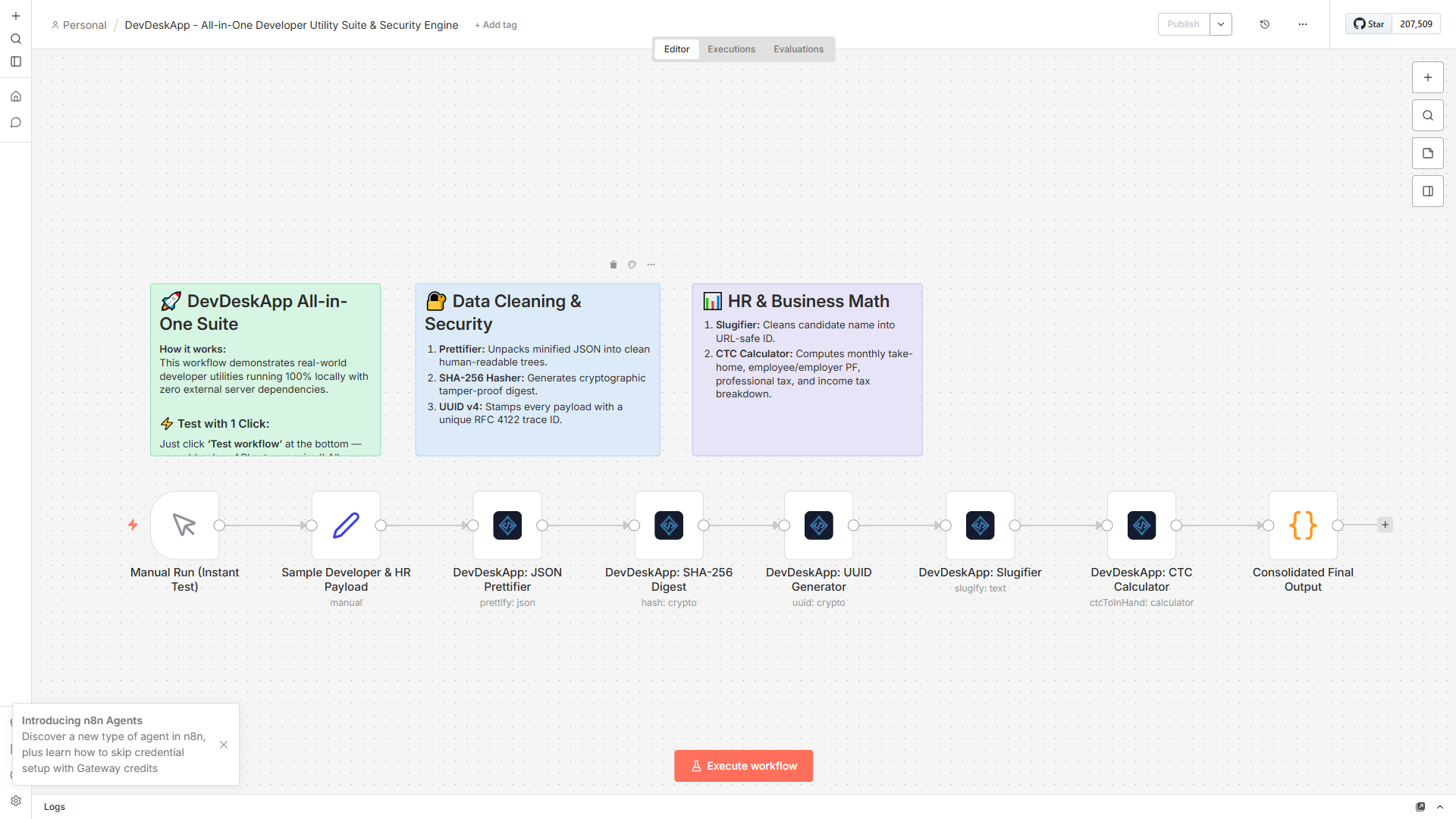Add sticky note from right panel button

(x=1428, y=153)
